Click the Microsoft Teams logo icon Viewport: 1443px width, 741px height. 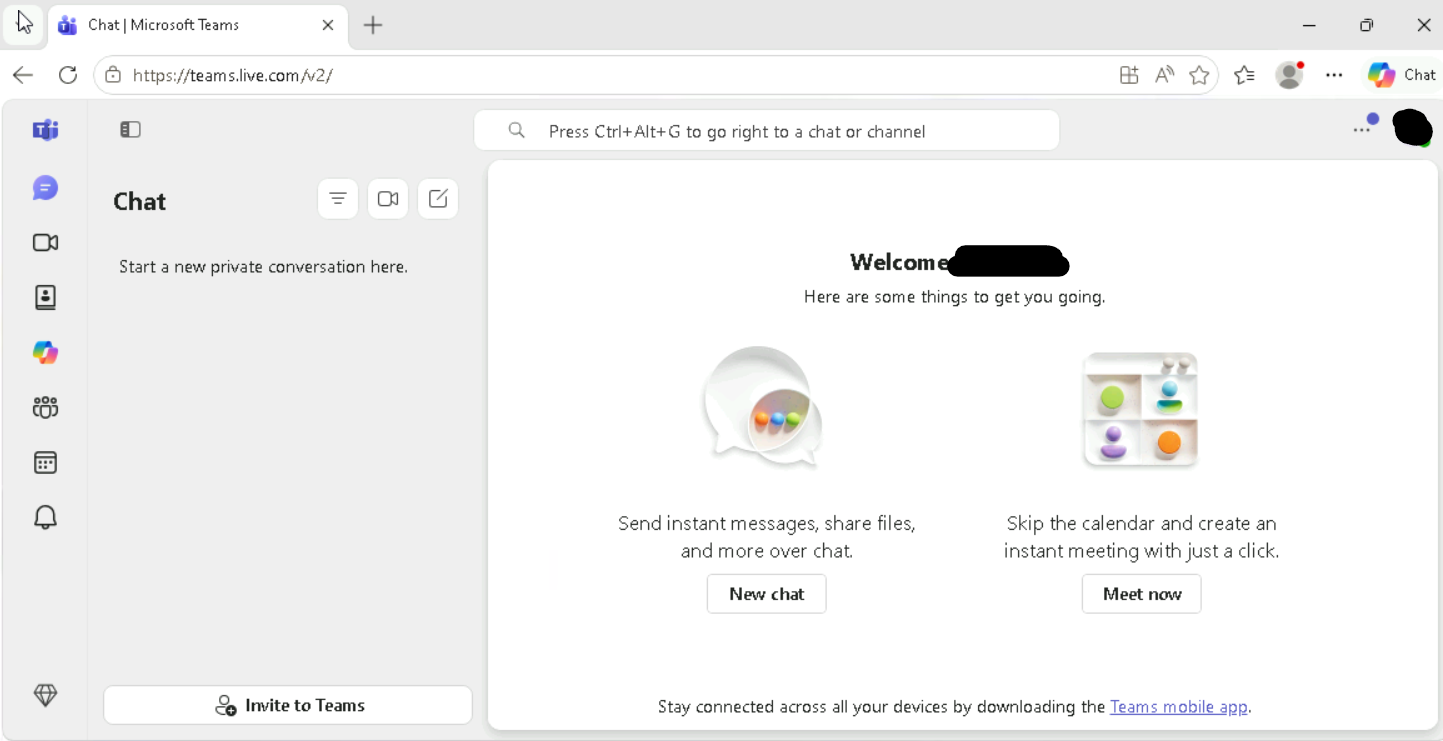point(45,130)
